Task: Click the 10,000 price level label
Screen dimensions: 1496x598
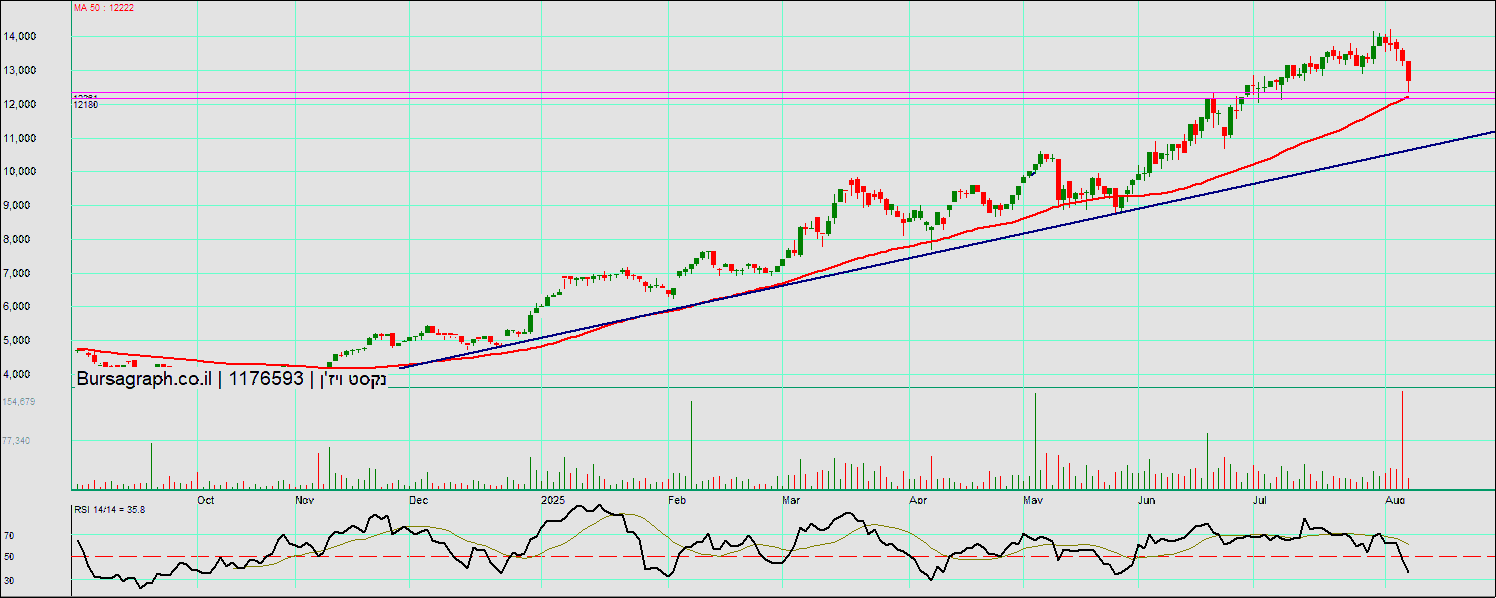Action: pyautogui.click(x=49, y=172)
